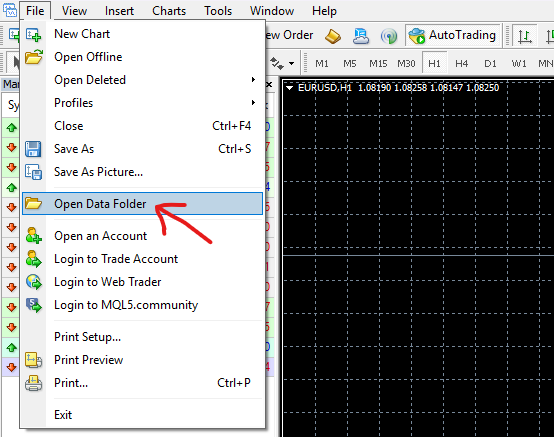Expand the EURUSD,H1 chart triangle menu
This screenshot has height=437, width=554.
click(x=289, y=88)
